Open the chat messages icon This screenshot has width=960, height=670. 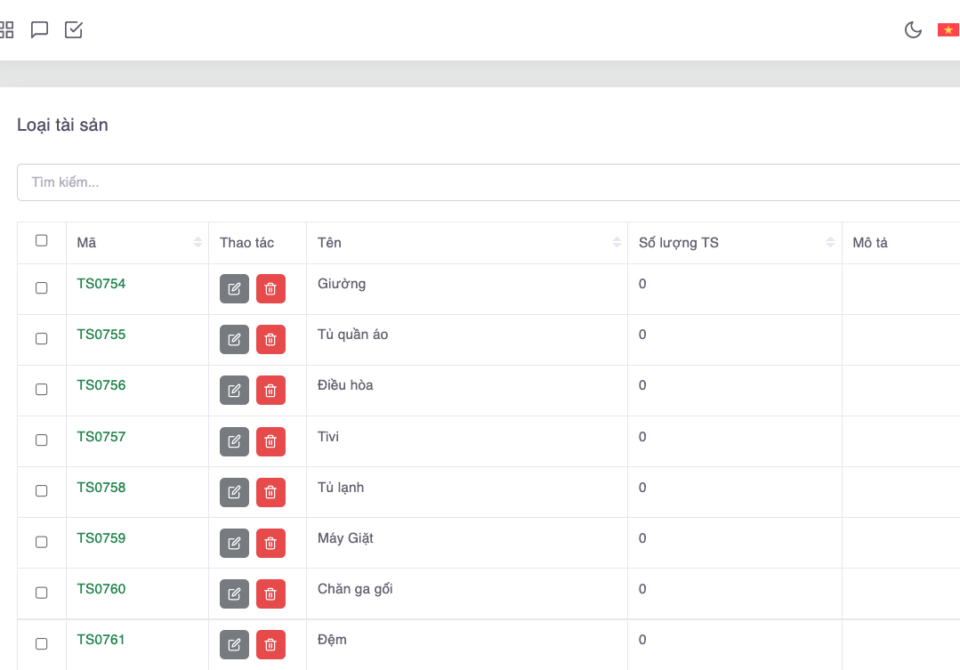pos(40,30)
